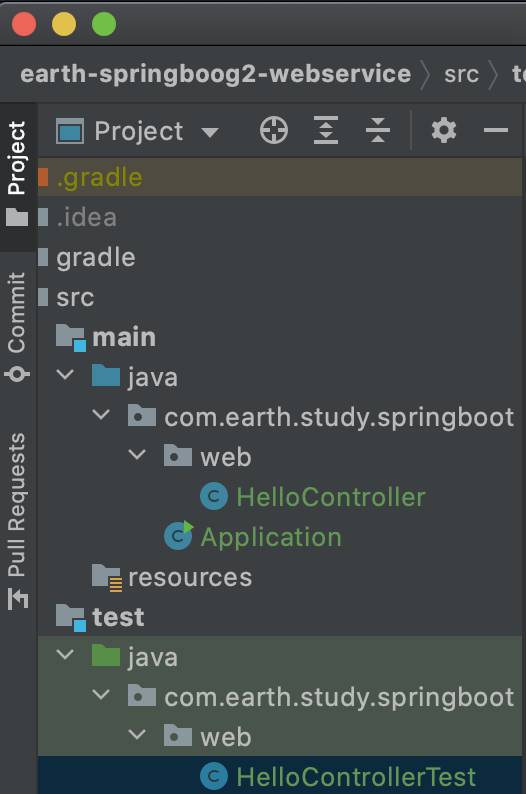
Task: Click the resources folder icon
Action: [x=107, y=577]
